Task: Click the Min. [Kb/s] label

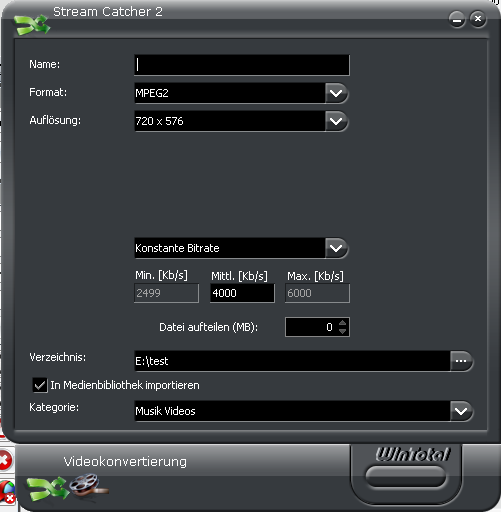Action: (161, 276)
